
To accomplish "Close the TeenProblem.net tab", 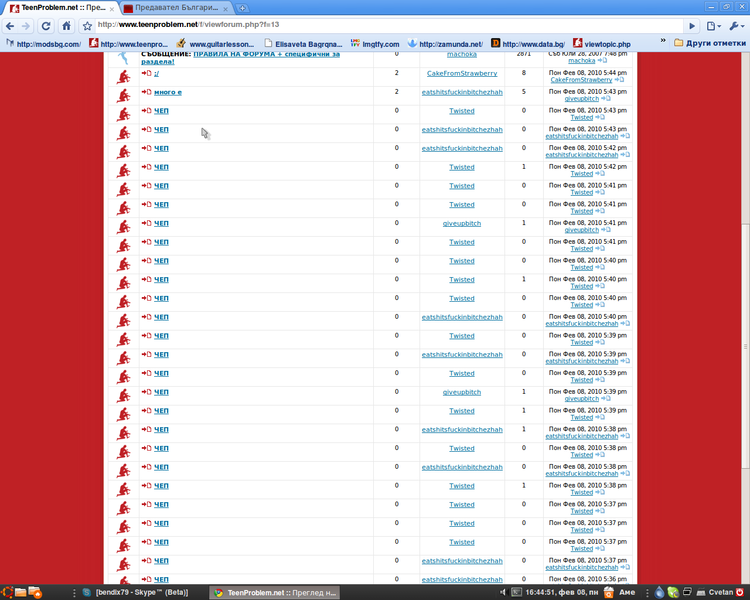I will point(111,9).
